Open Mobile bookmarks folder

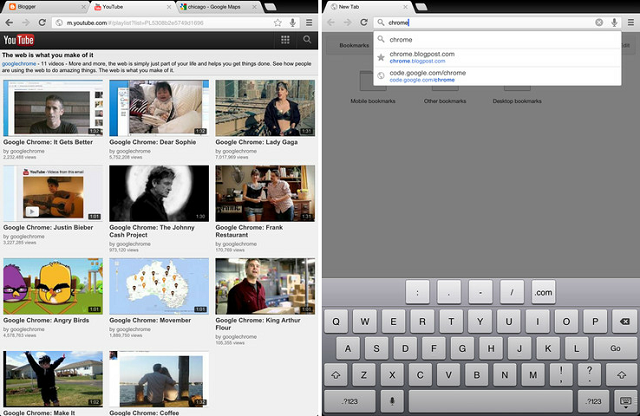pyautogui.click(x=373, y=87)
